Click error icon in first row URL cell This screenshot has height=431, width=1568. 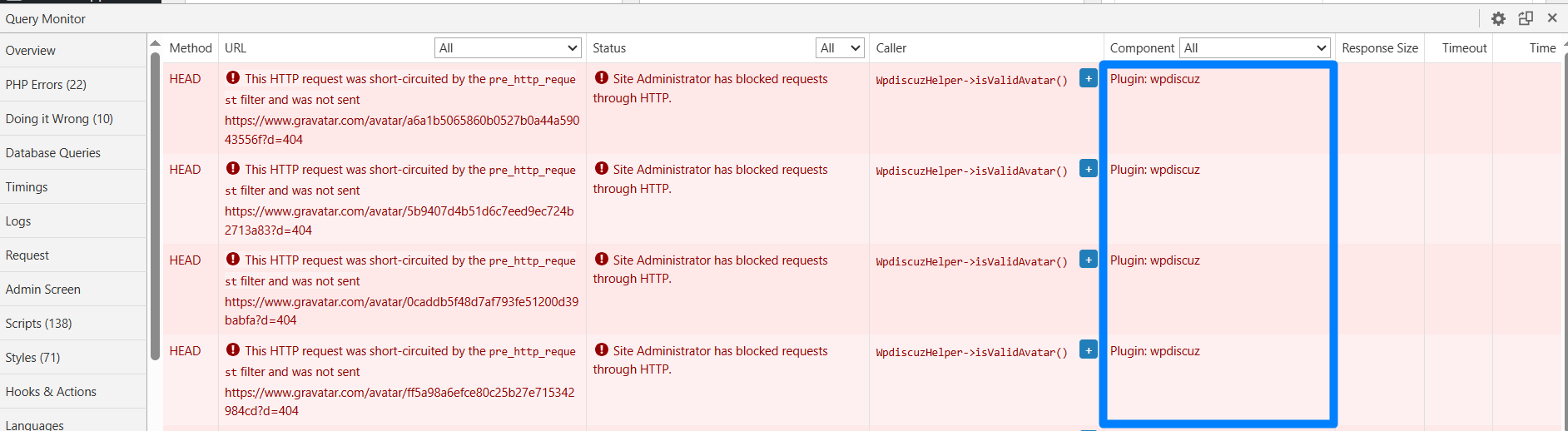pyautogui.click(x=233, y=77)
